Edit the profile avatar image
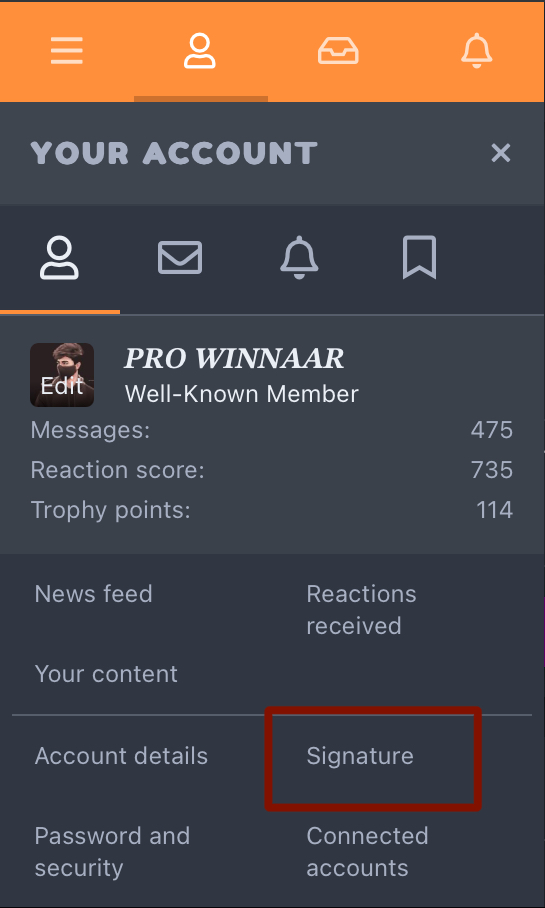 click(x=62, y=375)
